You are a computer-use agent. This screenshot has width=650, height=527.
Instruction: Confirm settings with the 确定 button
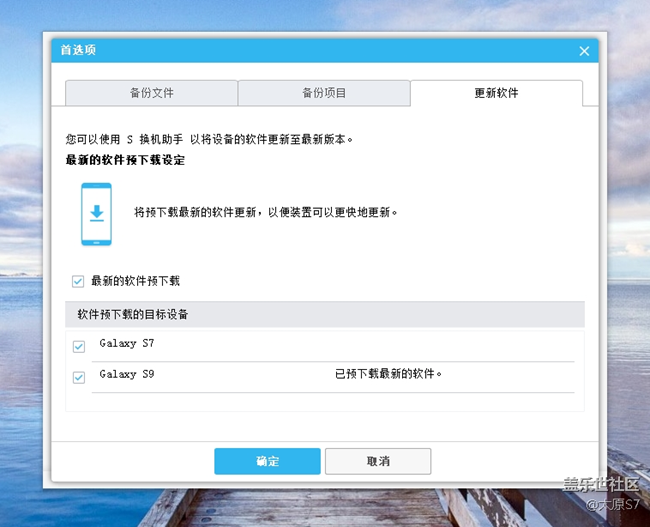[267, 461]
